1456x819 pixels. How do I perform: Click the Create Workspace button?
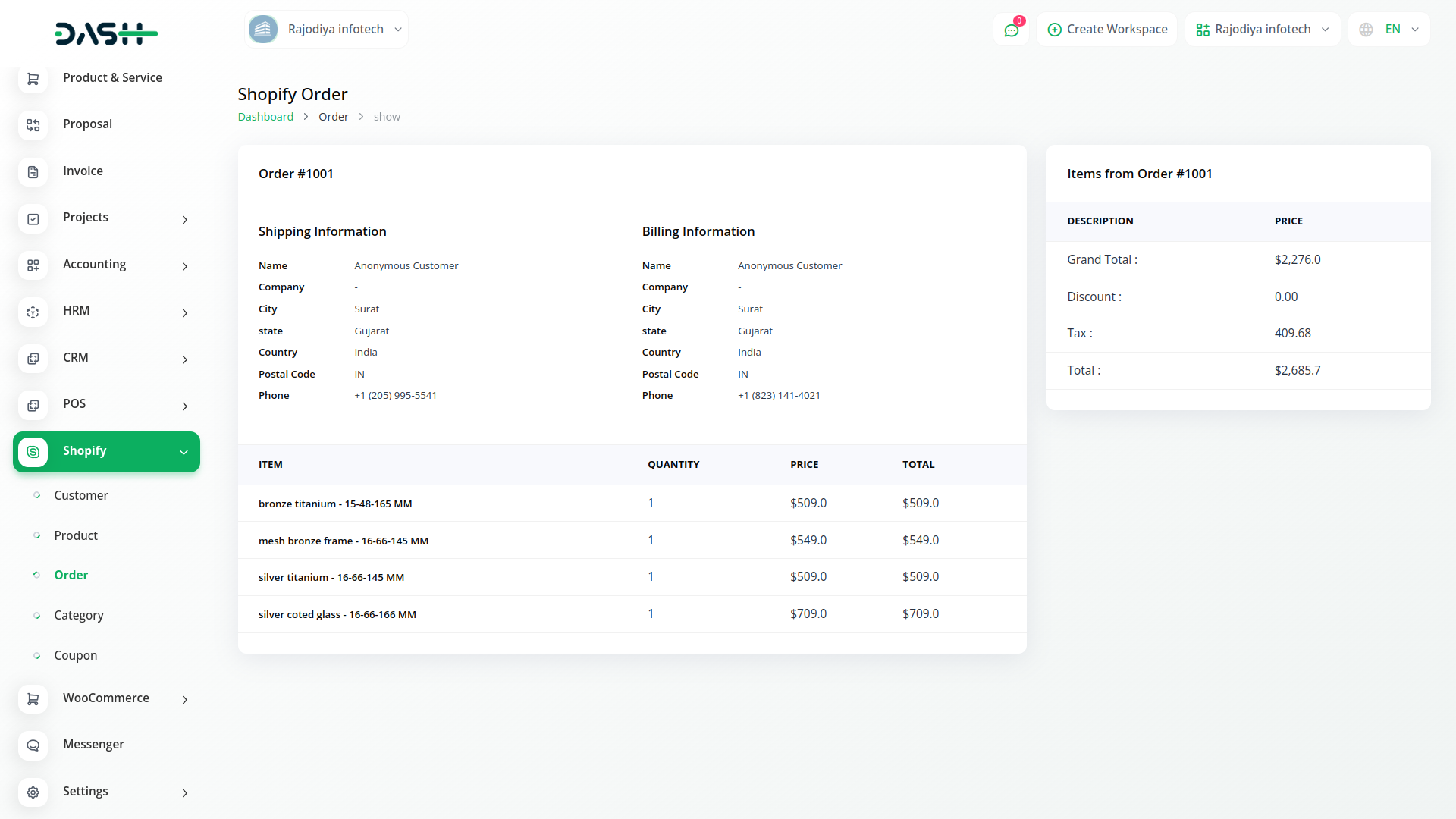1107,30
